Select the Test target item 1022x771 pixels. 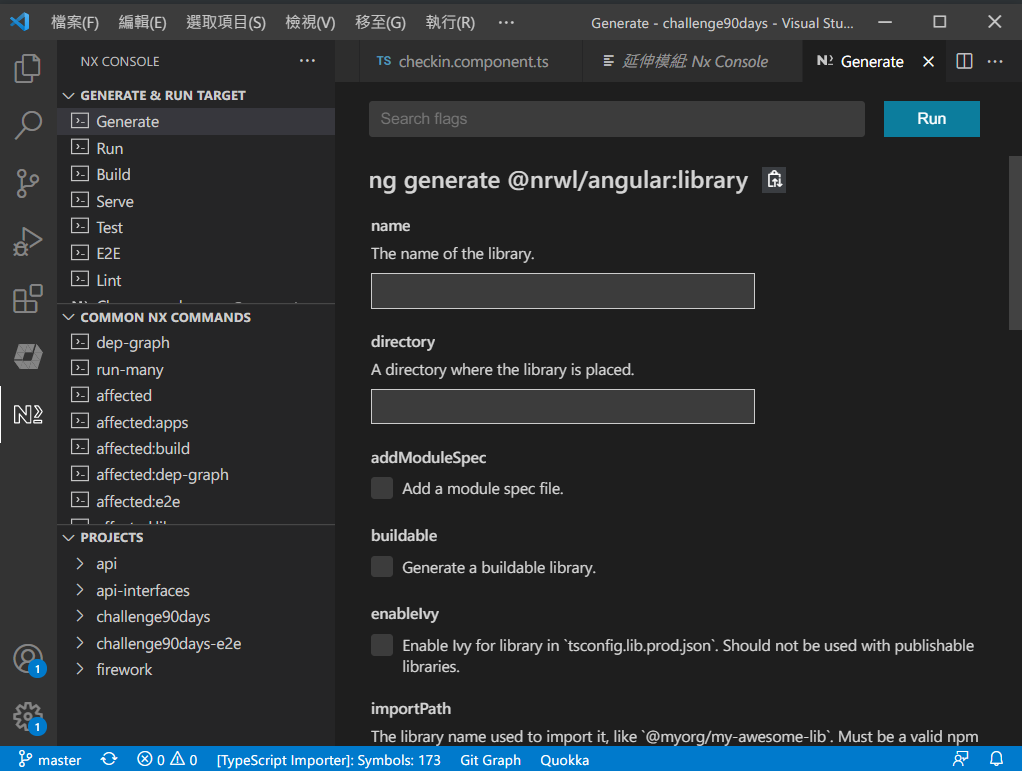(x=196, y=227)
